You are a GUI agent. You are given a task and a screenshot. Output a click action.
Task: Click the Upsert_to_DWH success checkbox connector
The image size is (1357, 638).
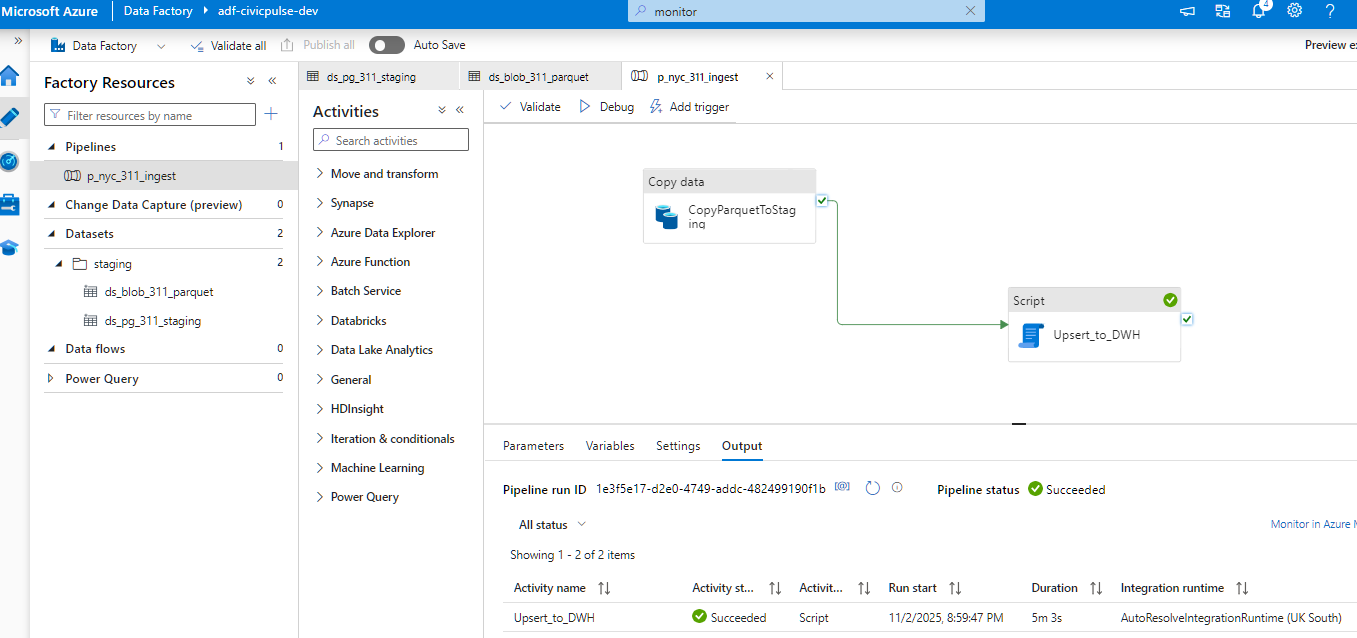(x=1187, y=319)
